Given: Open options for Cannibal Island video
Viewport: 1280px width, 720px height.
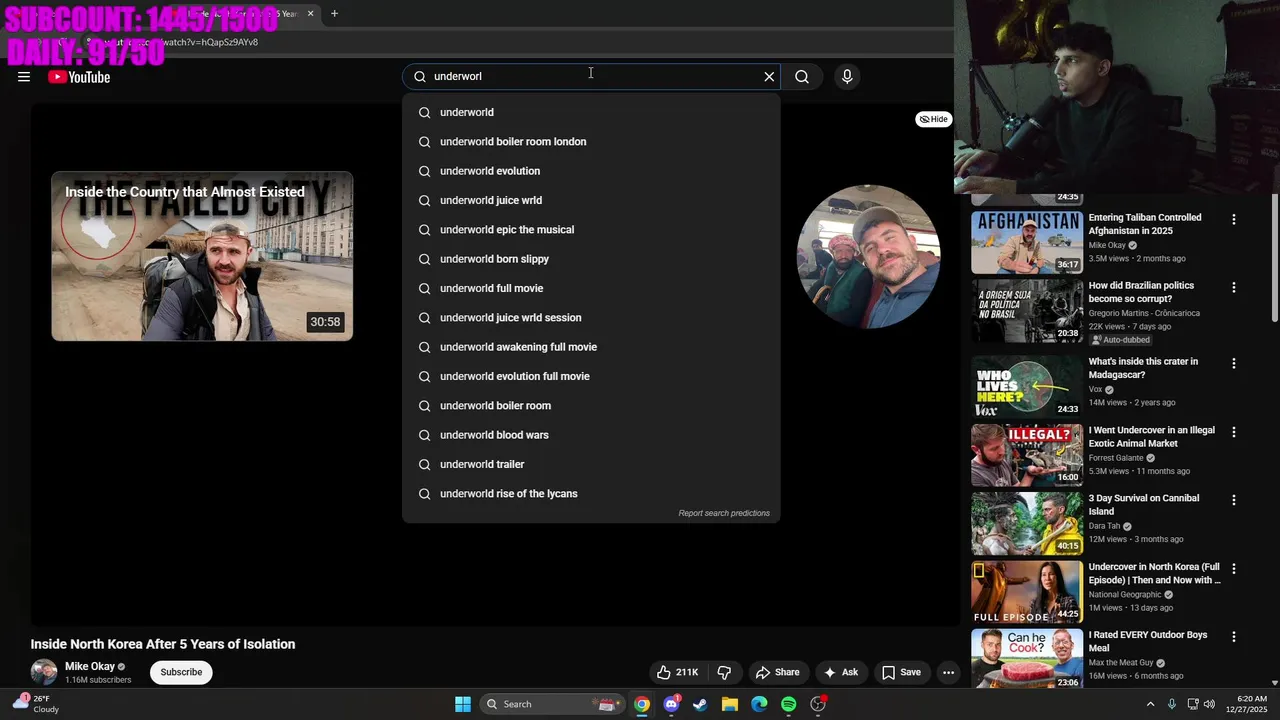Looking at the screenshot, I should 1233,500.
